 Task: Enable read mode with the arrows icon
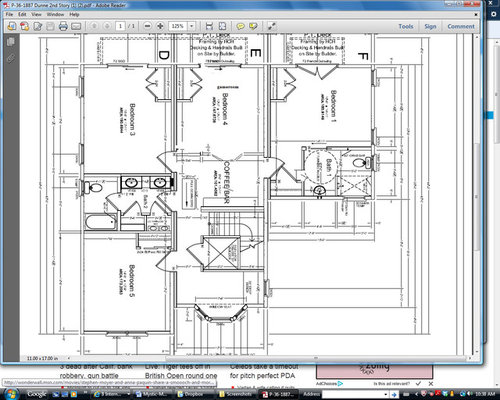pos(272,26)
